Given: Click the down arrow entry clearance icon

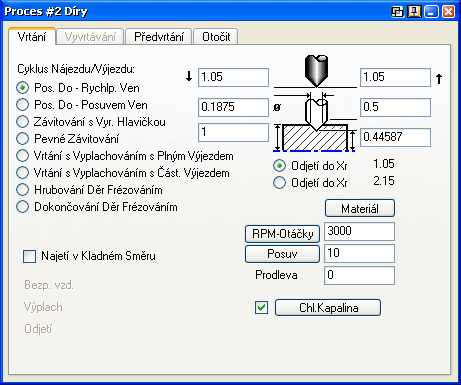Looking at the screenshot, I should coord(189,76).
